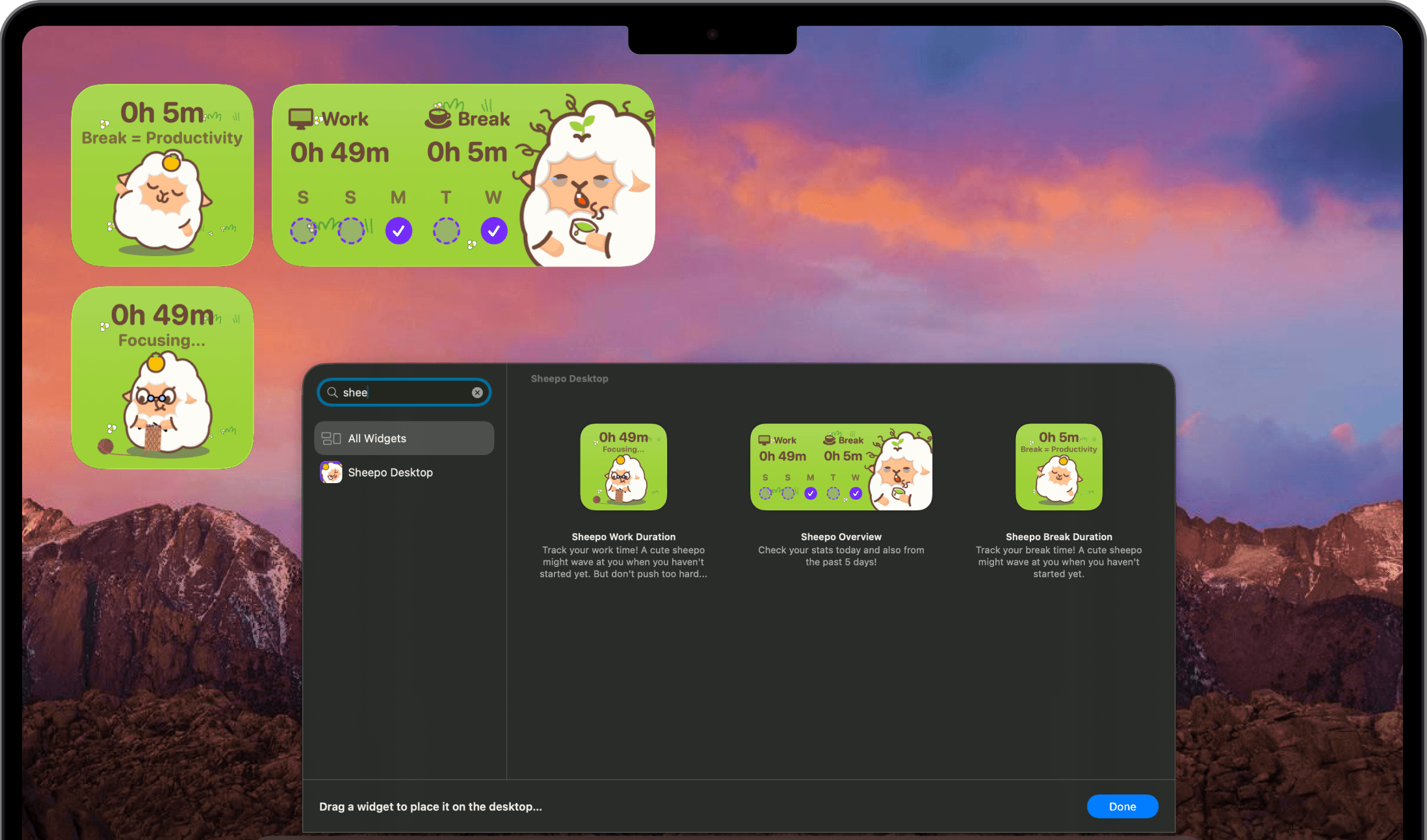The height and width of the screenshot is (840, 1427).
Task: Click the Work monitor icon on desktop overview widget
Action: [300, 119]
